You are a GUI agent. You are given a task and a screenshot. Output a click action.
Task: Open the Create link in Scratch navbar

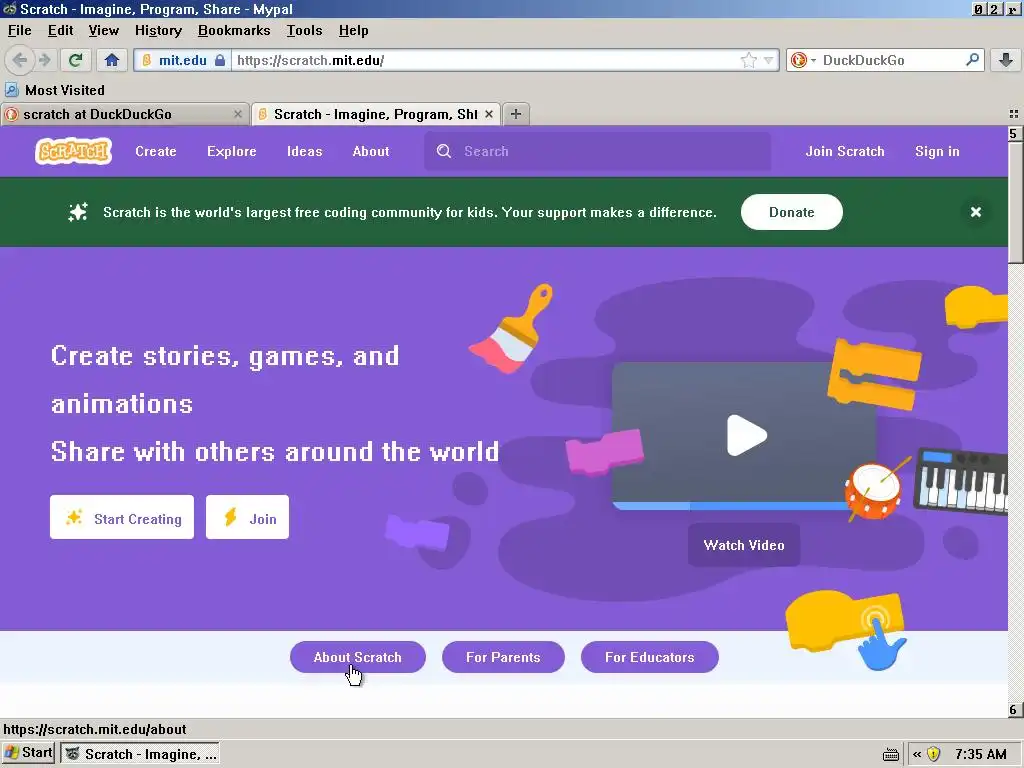coord(155,151)
